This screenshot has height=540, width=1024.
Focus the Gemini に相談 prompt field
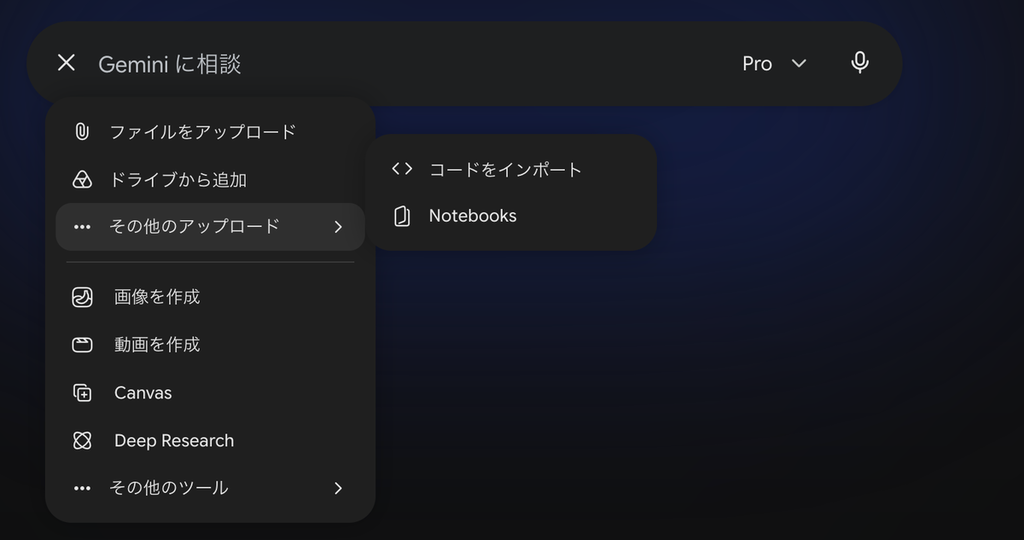point(411,64)
